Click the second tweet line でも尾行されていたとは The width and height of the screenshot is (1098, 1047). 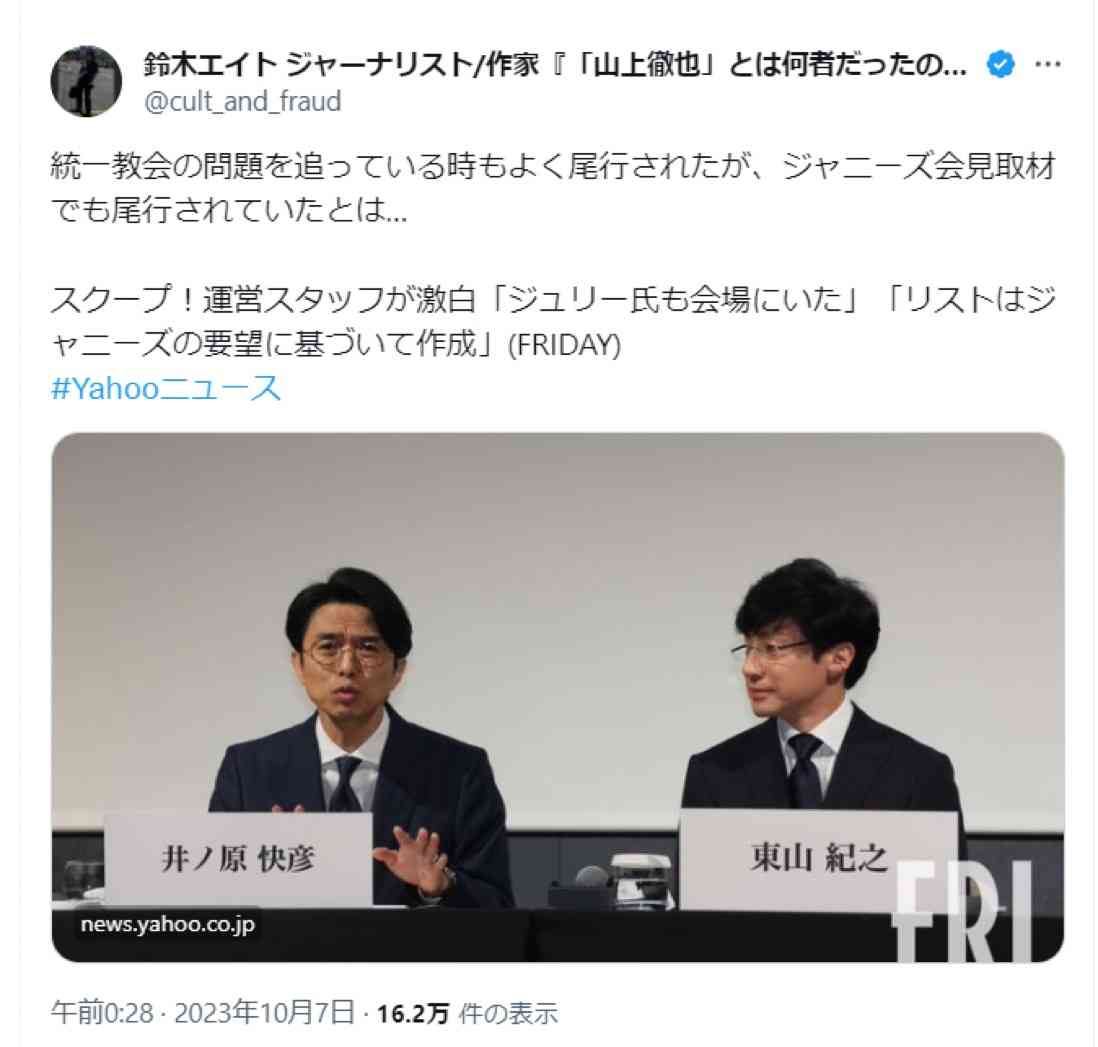[229, 209]
